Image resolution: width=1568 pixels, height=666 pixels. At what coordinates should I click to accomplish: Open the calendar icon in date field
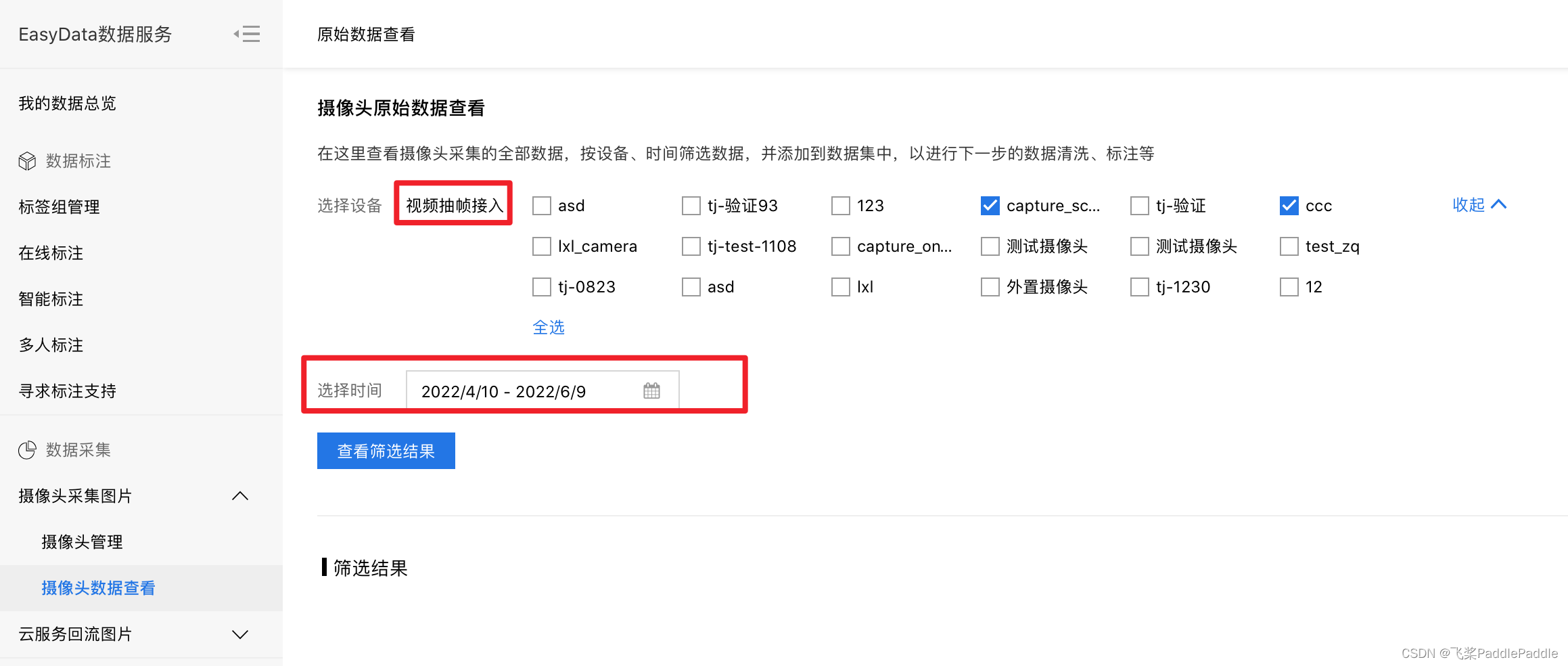click(651, 391)
